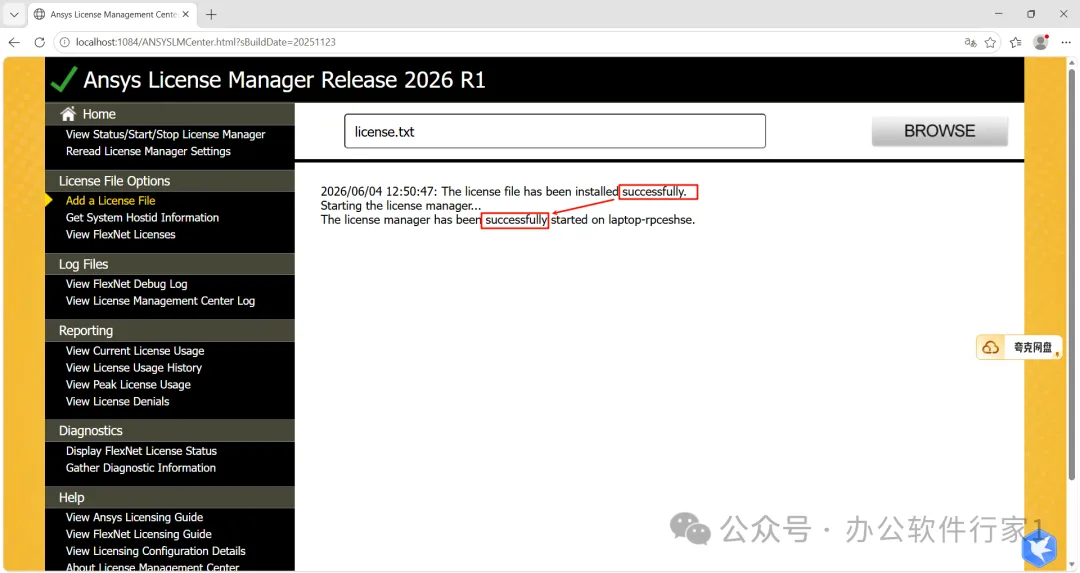1080x573 pixels.
Task: Click the blue bird floating icon
Action: pyautogui.click(x=1039, y=548)
